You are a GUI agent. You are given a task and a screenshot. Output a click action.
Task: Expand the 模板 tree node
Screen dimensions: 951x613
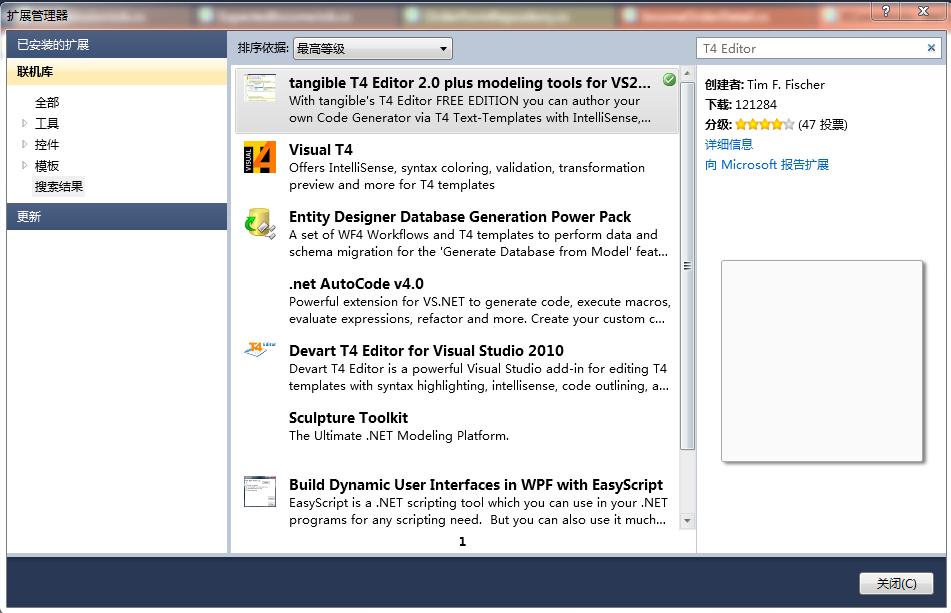pyautogui.click(x=24, y=165)
